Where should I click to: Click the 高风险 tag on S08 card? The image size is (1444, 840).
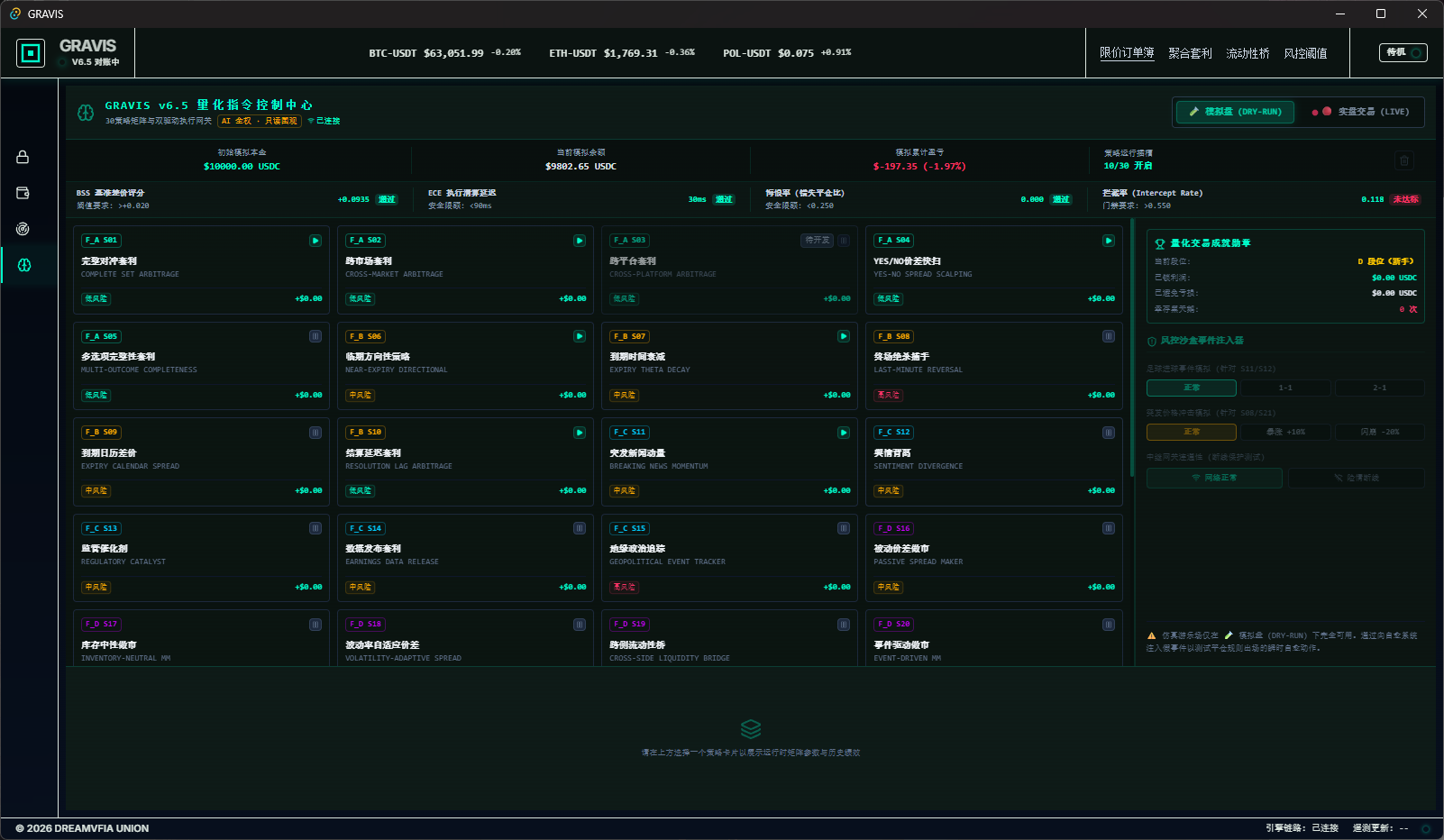888,395
